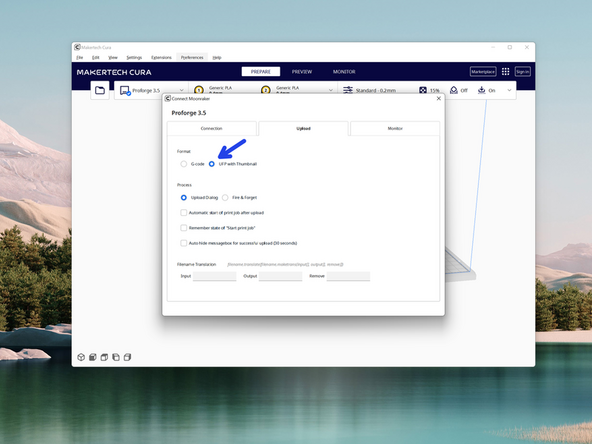Open the Edit menu
Screen dimensions: 592x444
tap(96, 57)
